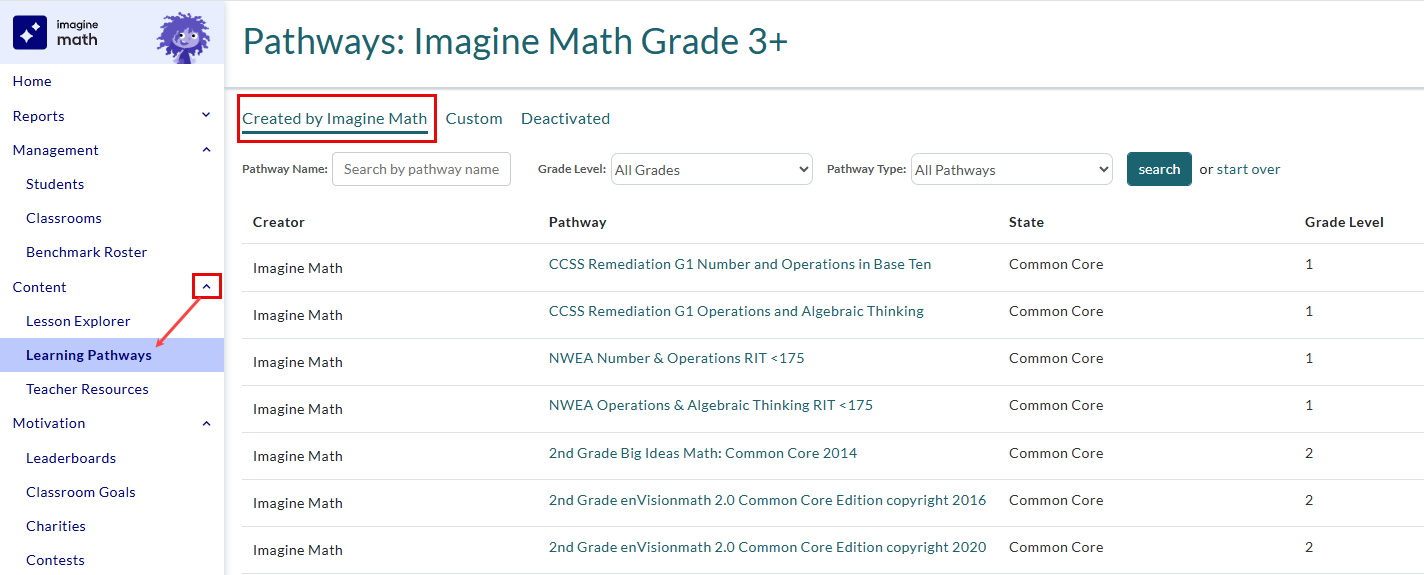Open 2nd Grade enVisionmath copyright 2016 pathway

click(x=767, y=500)
